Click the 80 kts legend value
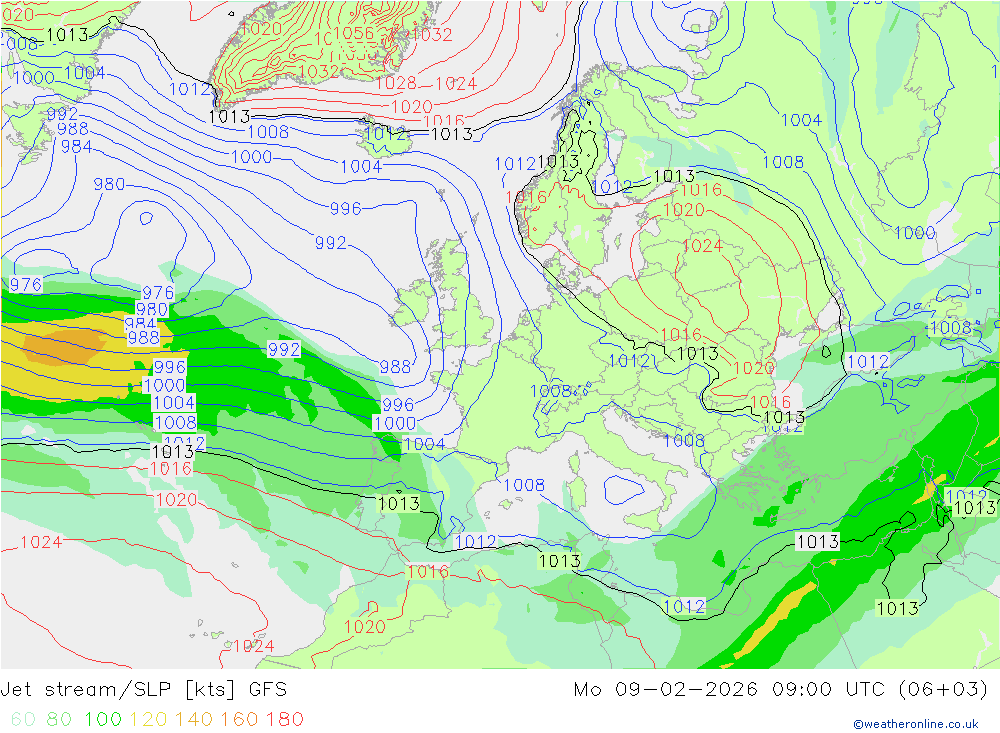This screenshot has height=733, width=1000. pyautogui.click(x=59, y=719)
